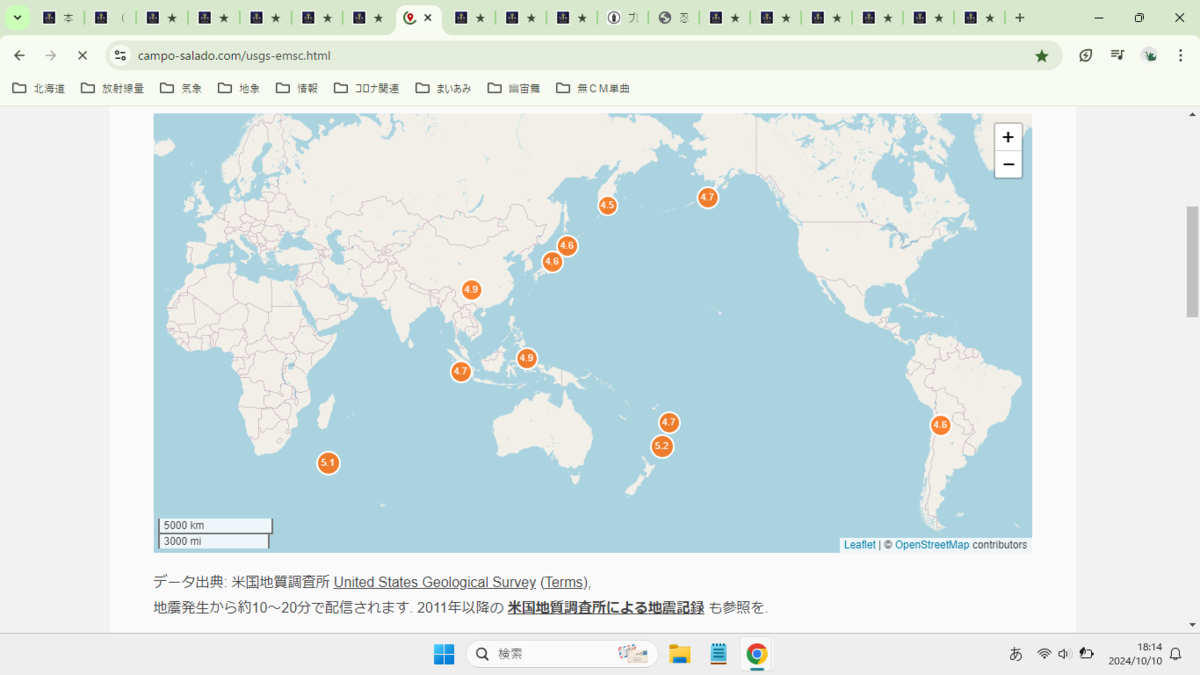Stop page loading with X button

pos(82,56)
